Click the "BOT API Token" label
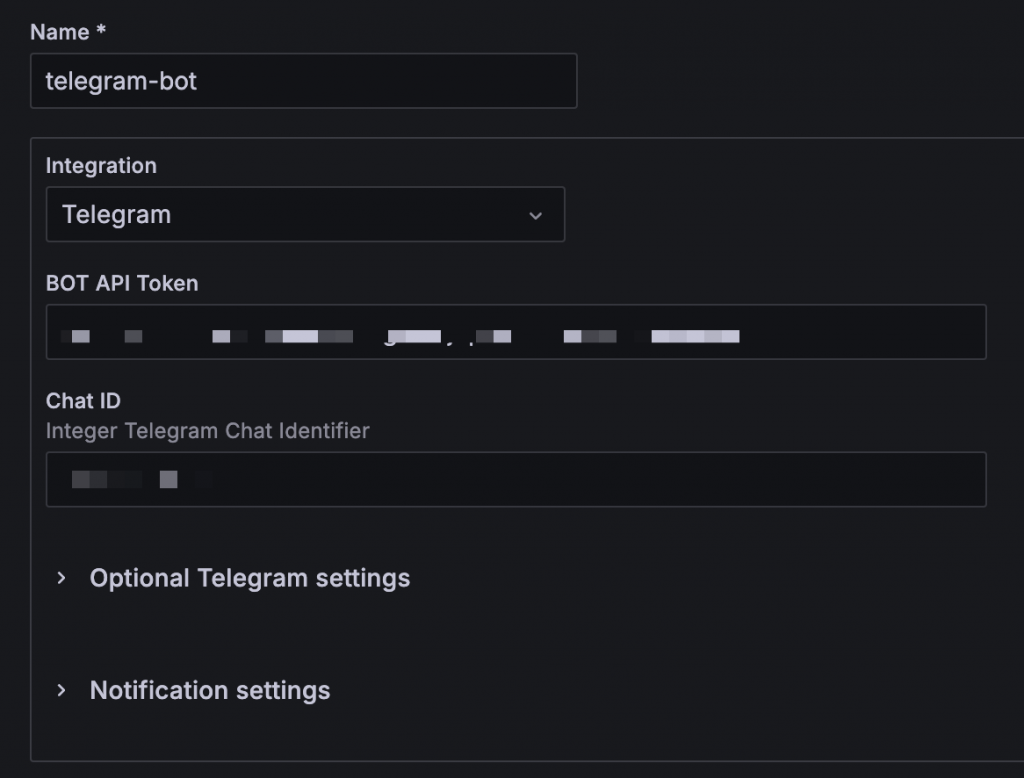This screenshot has width=1024, height=778. click(x=122, y=283)
